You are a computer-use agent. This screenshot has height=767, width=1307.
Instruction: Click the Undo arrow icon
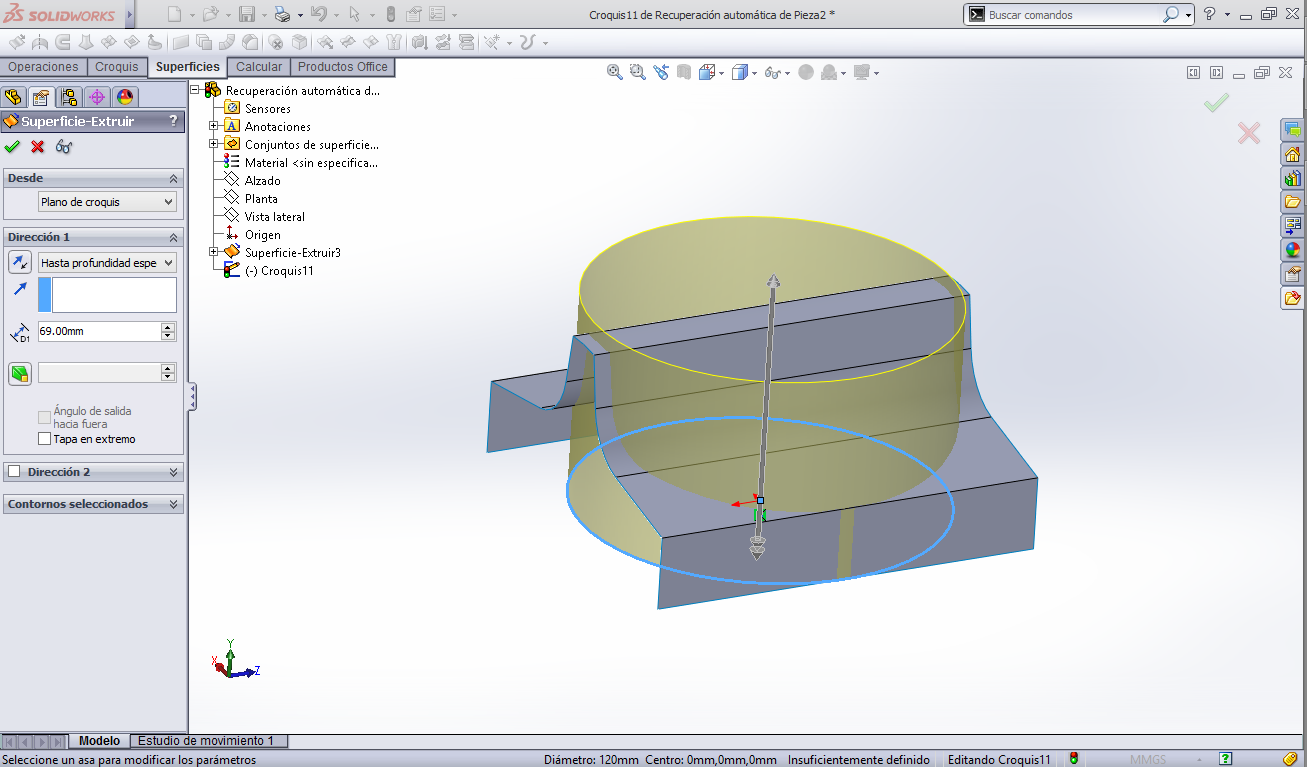[x=318, y=14]
